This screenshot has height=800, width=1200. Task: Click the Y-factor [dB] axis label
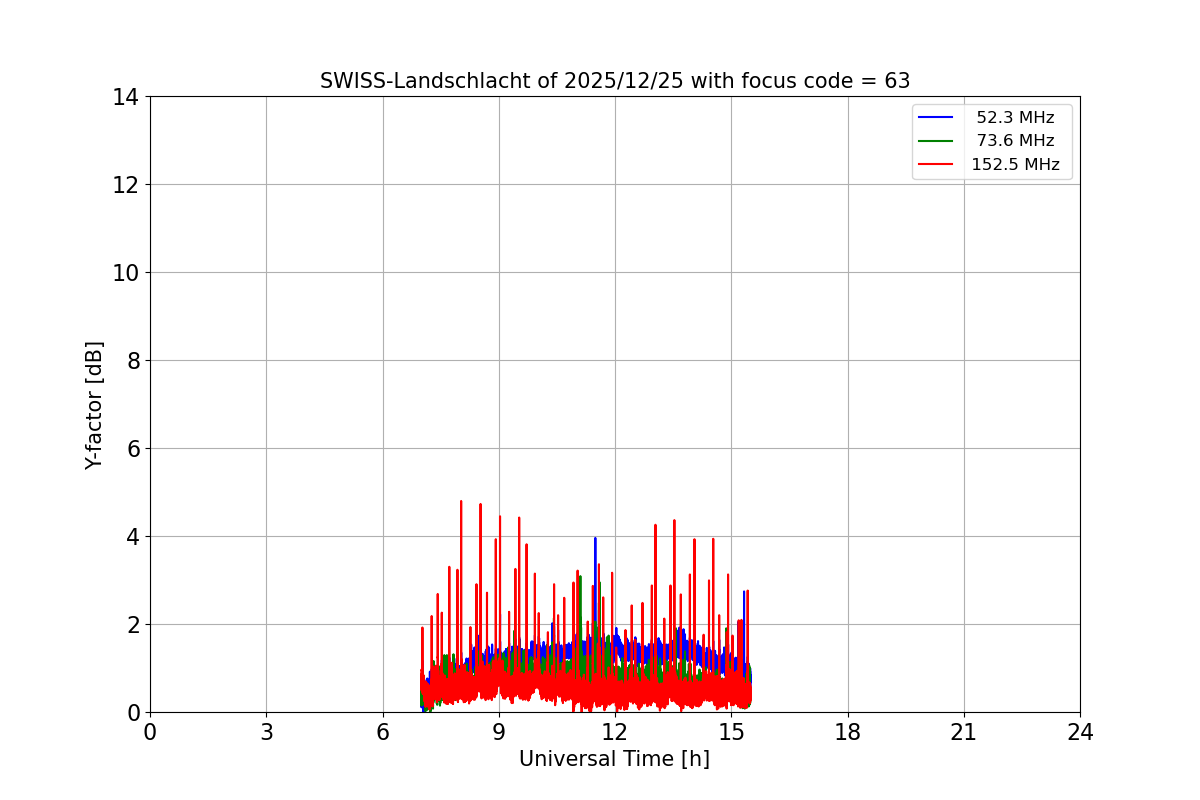point(94,405)
